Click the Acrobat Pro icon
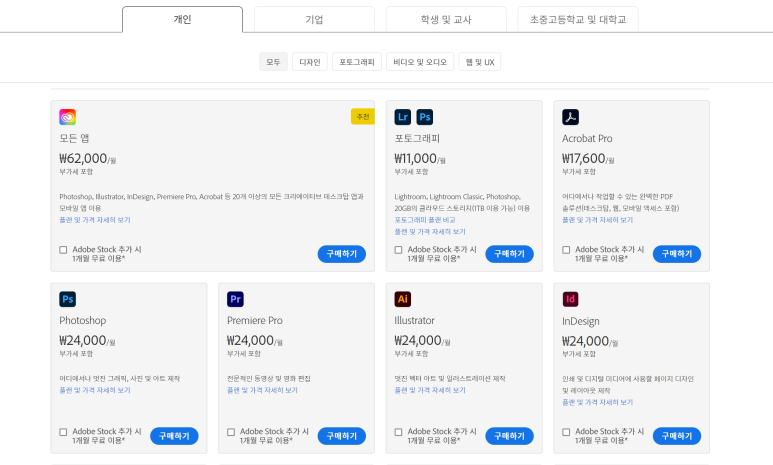This screenshot has height=465, width=773. coord(570,117)
